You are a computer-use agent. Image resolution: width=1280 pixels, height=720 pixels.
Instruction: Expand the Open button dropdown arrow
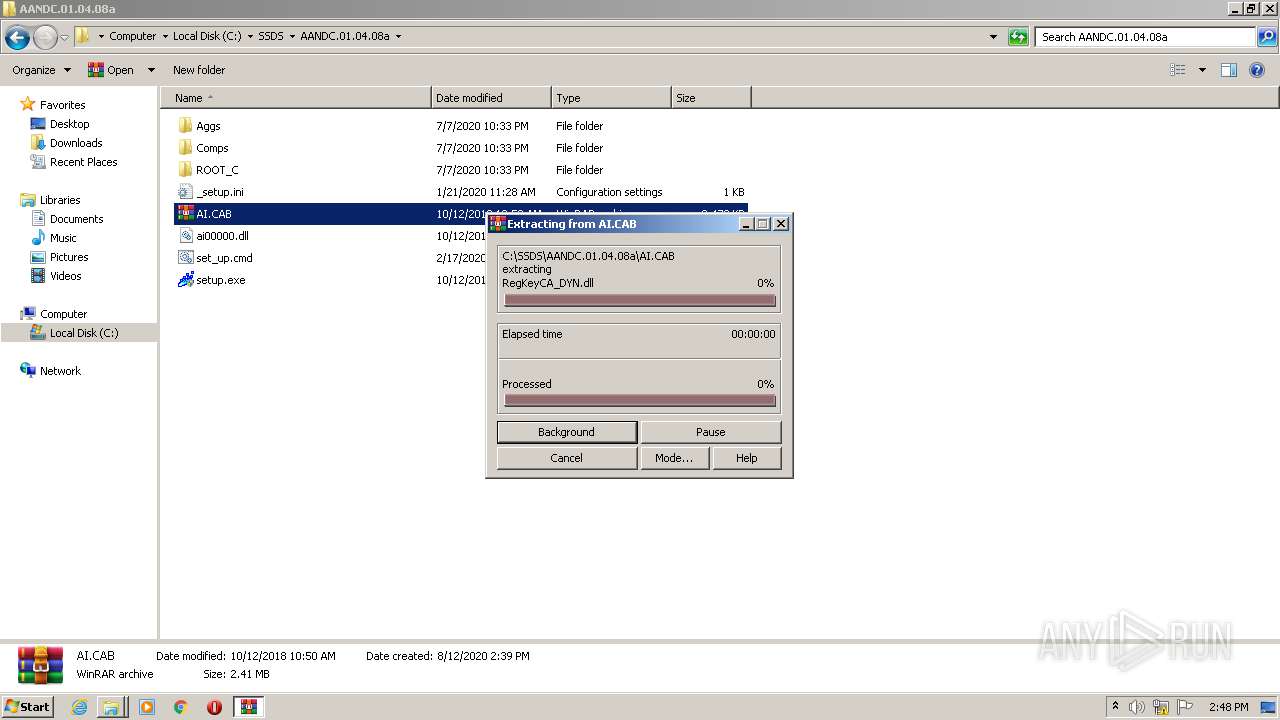(151, 70)
